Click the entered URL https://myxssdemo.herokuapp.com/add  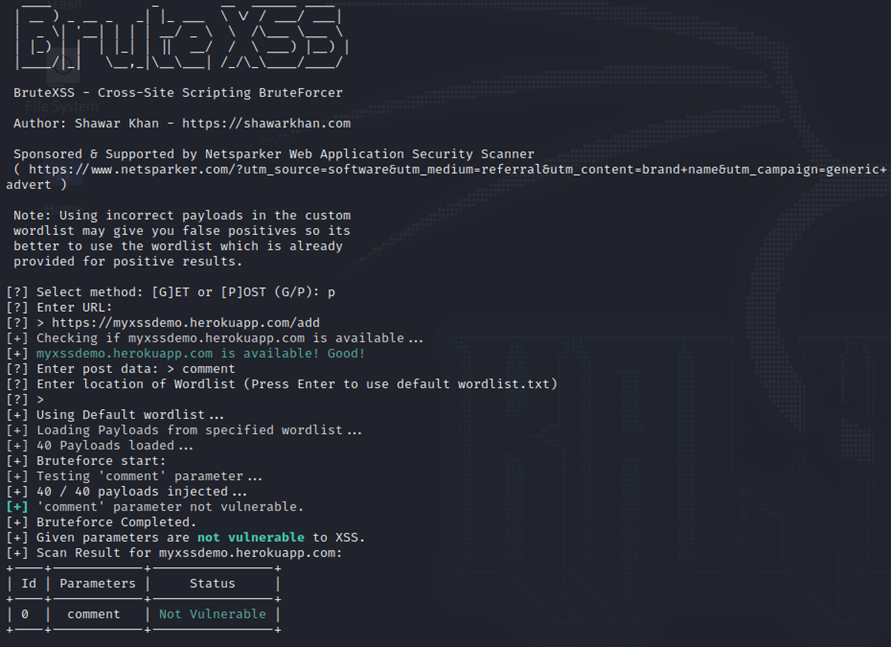[x=185, y=323]
